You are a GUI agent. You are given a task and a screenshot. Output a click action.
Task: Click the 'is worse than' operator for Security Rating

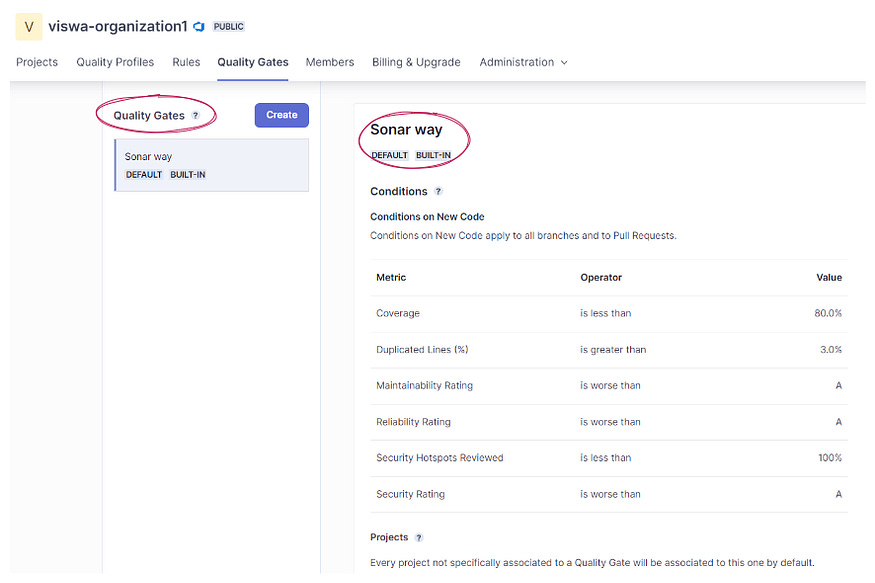pos(610,493)
